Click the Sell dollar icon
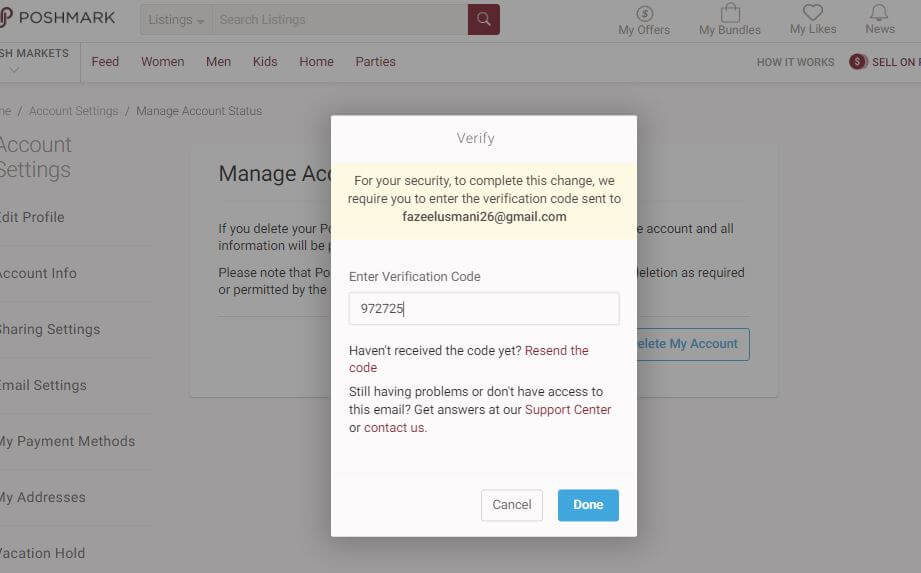The height and width of the screenshot is (573, 921). pos(858,62)
